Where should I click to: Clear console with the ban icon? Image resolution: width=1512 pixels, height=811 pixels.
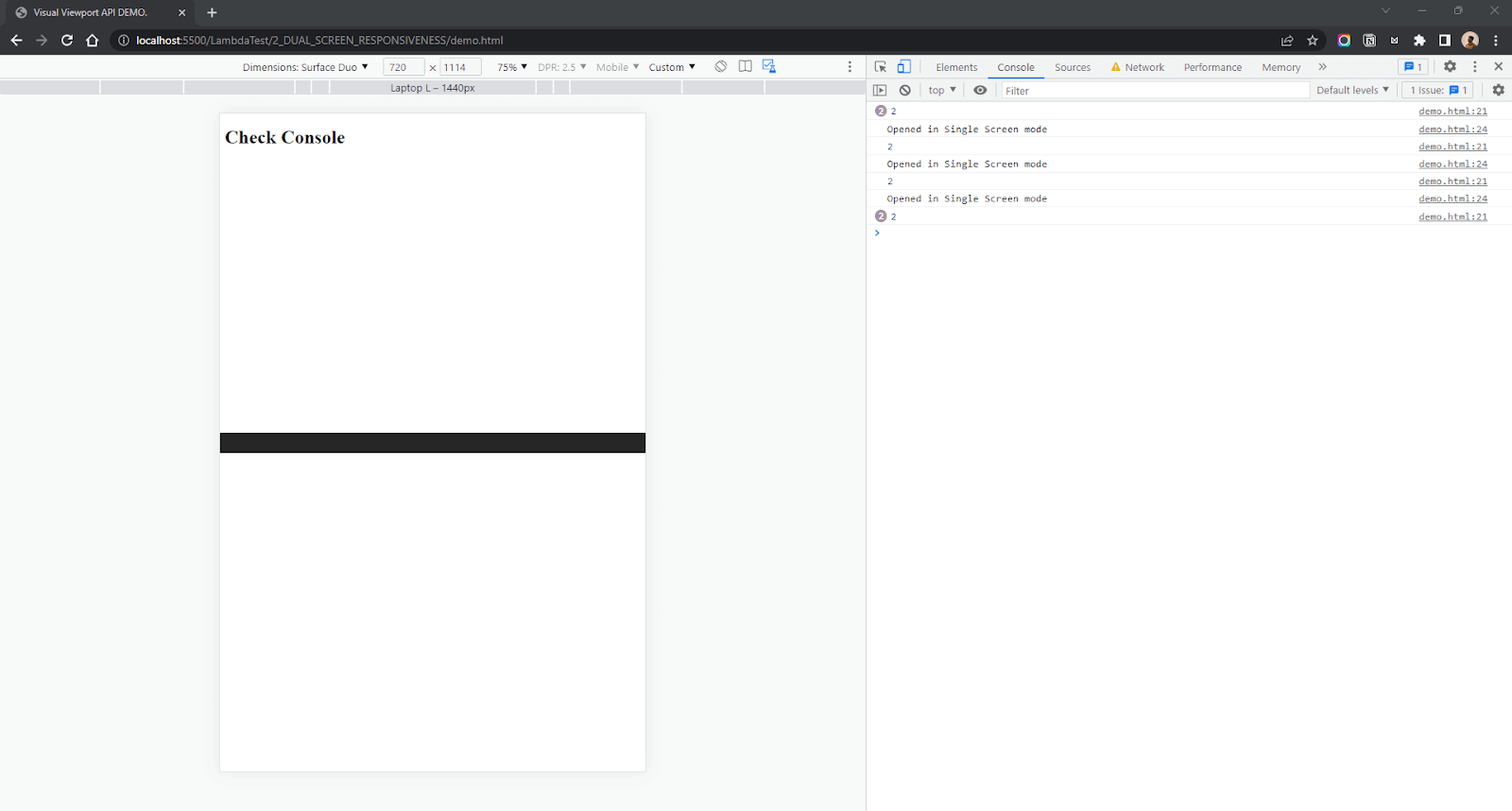click(905, 90)
